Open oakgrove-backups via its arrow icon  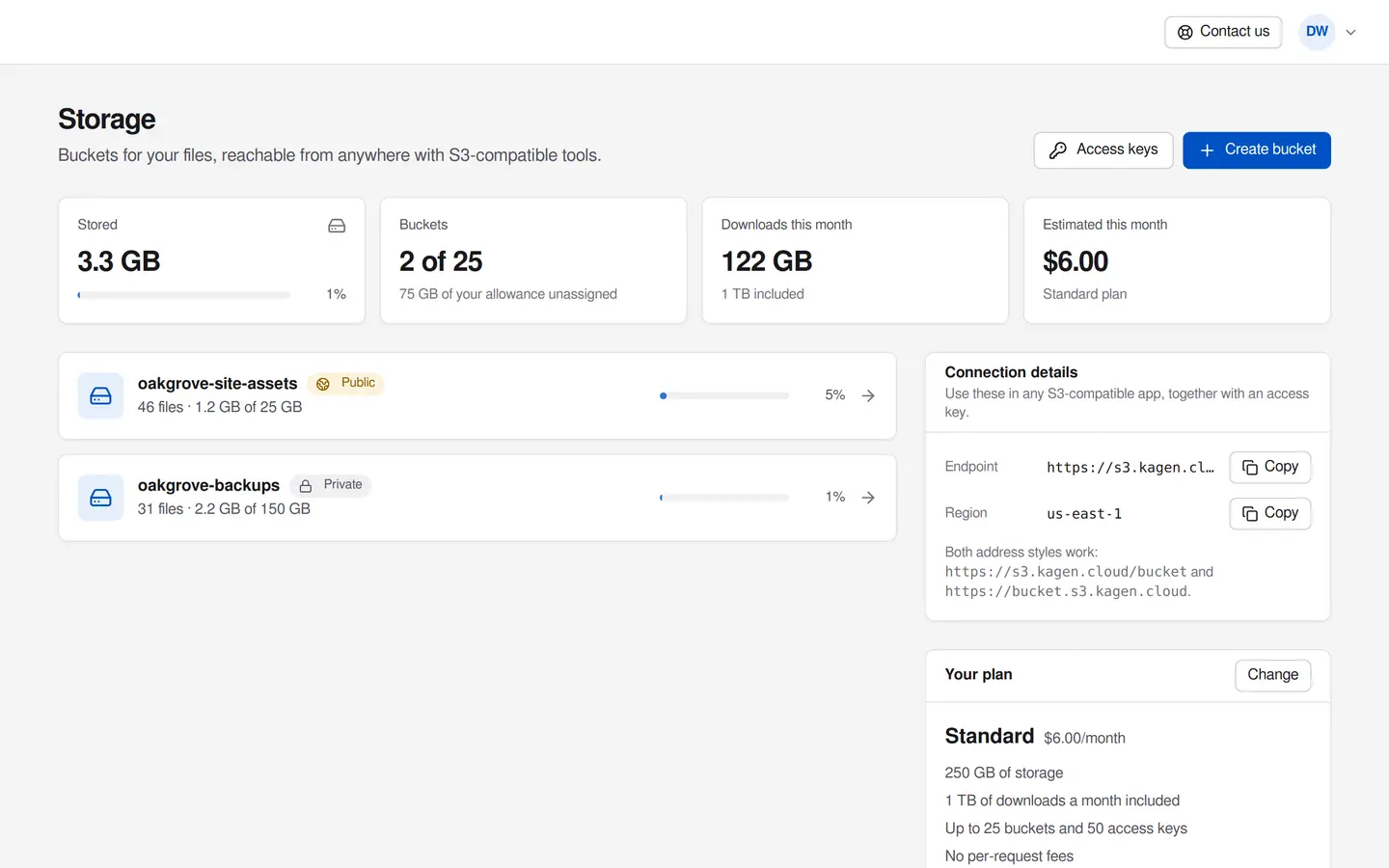868,498
